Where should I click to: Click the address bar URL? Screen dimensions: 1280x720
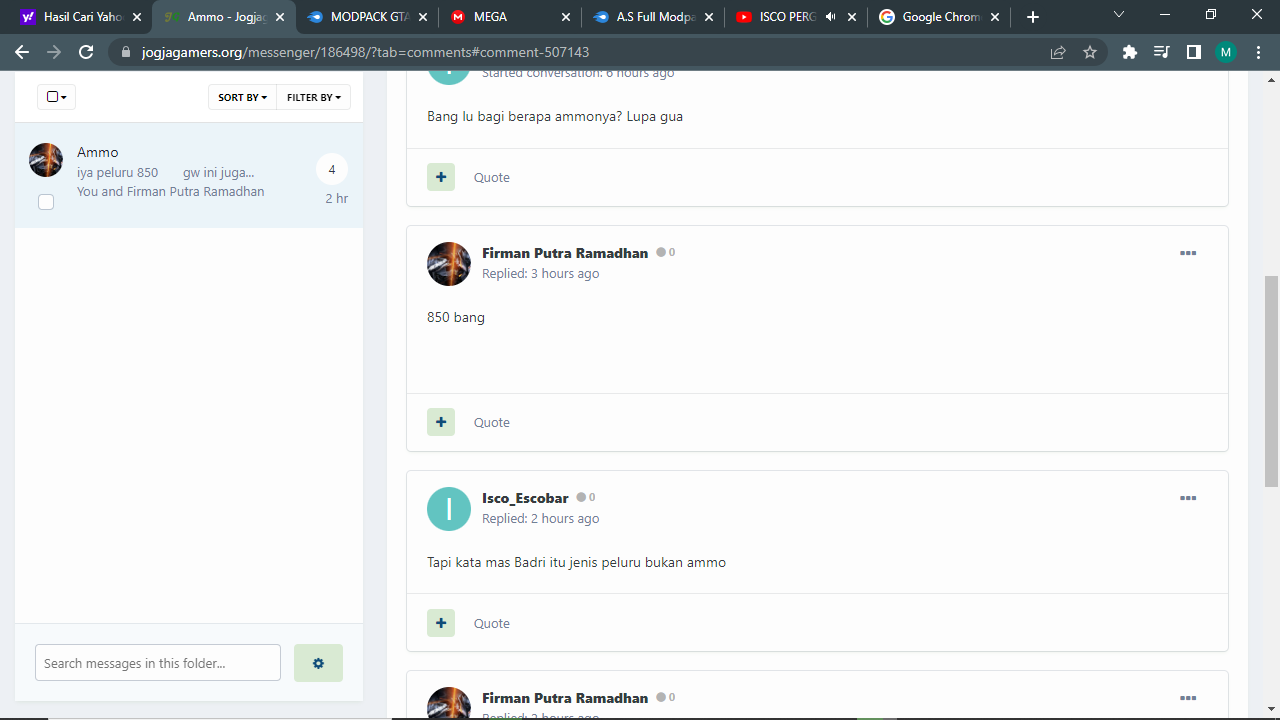coord(365,52)
